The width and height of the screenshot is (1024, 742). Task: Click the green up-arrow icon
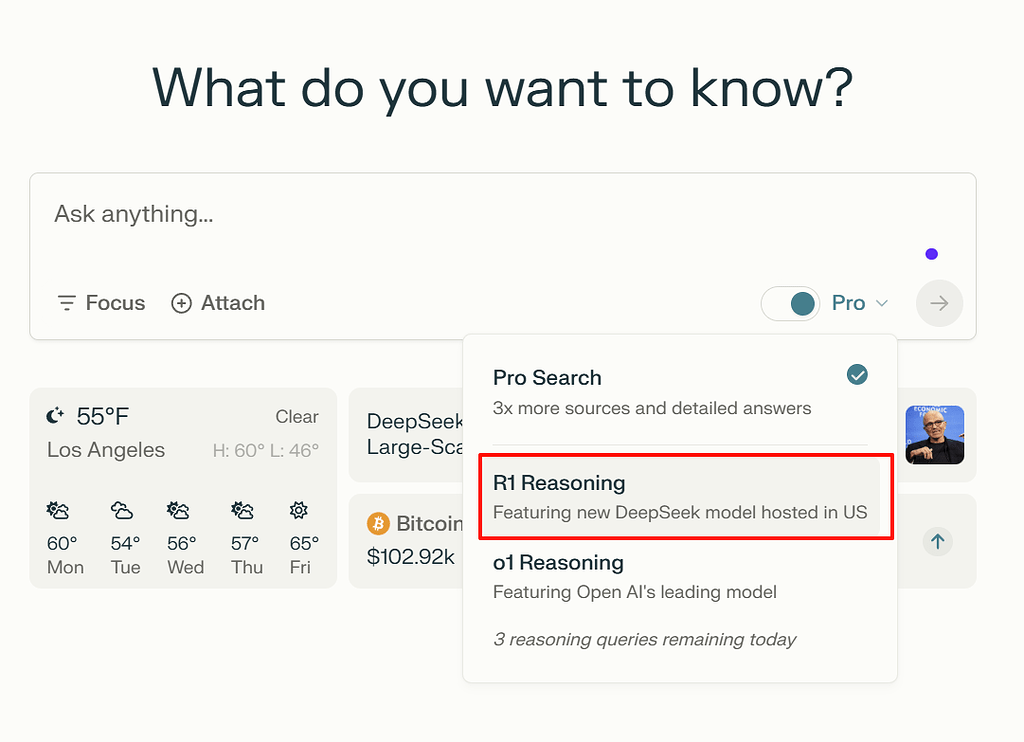[938, 541]
